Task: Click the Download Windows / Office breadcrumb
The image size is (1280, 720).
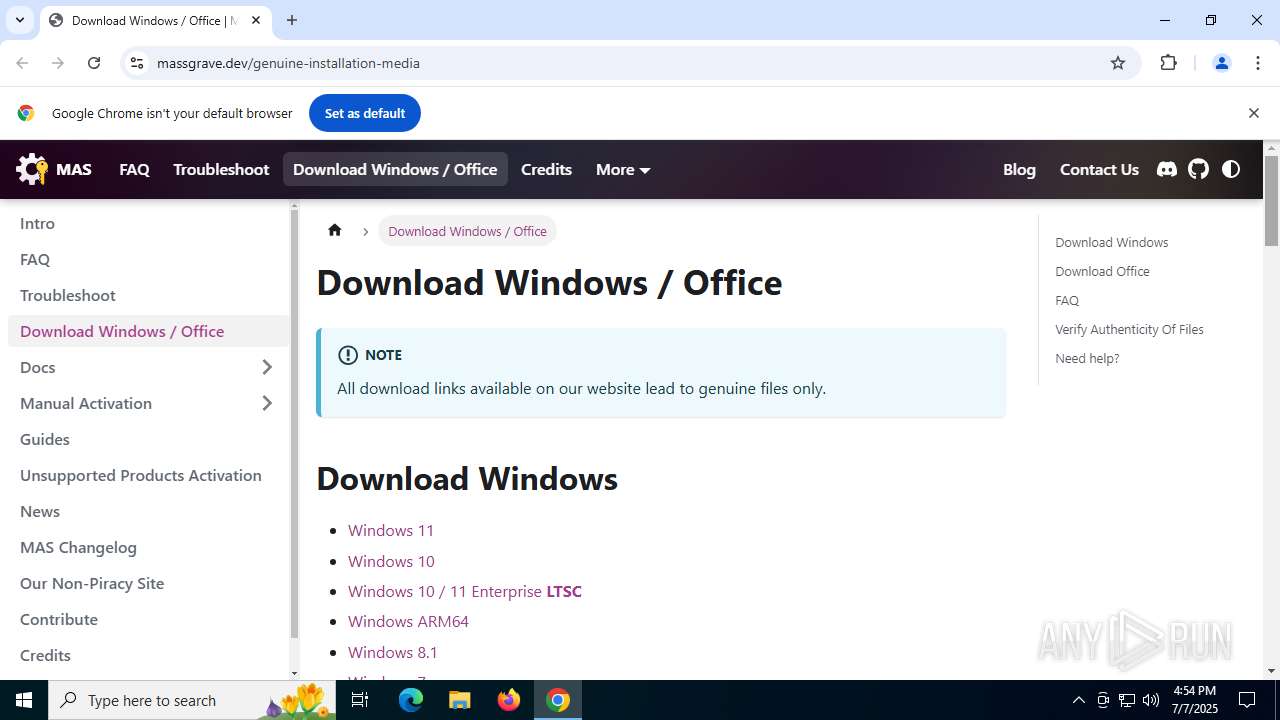Action: (x=467, y=231)
